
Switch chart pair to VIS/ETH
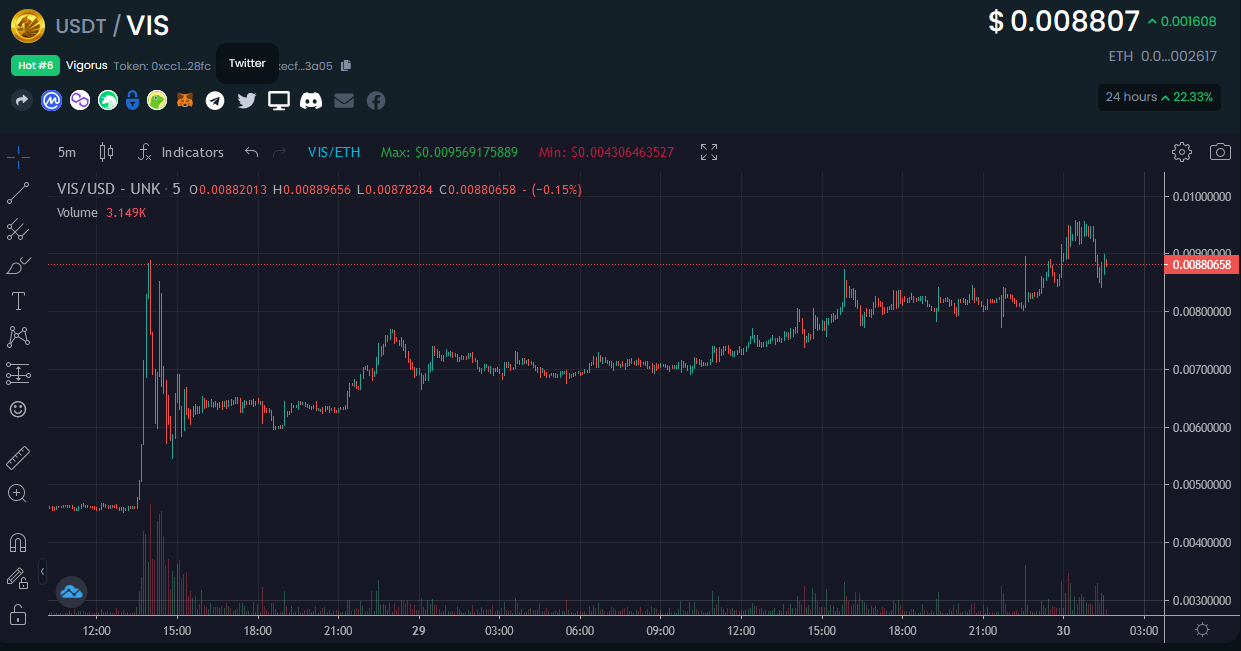point(334,152)
